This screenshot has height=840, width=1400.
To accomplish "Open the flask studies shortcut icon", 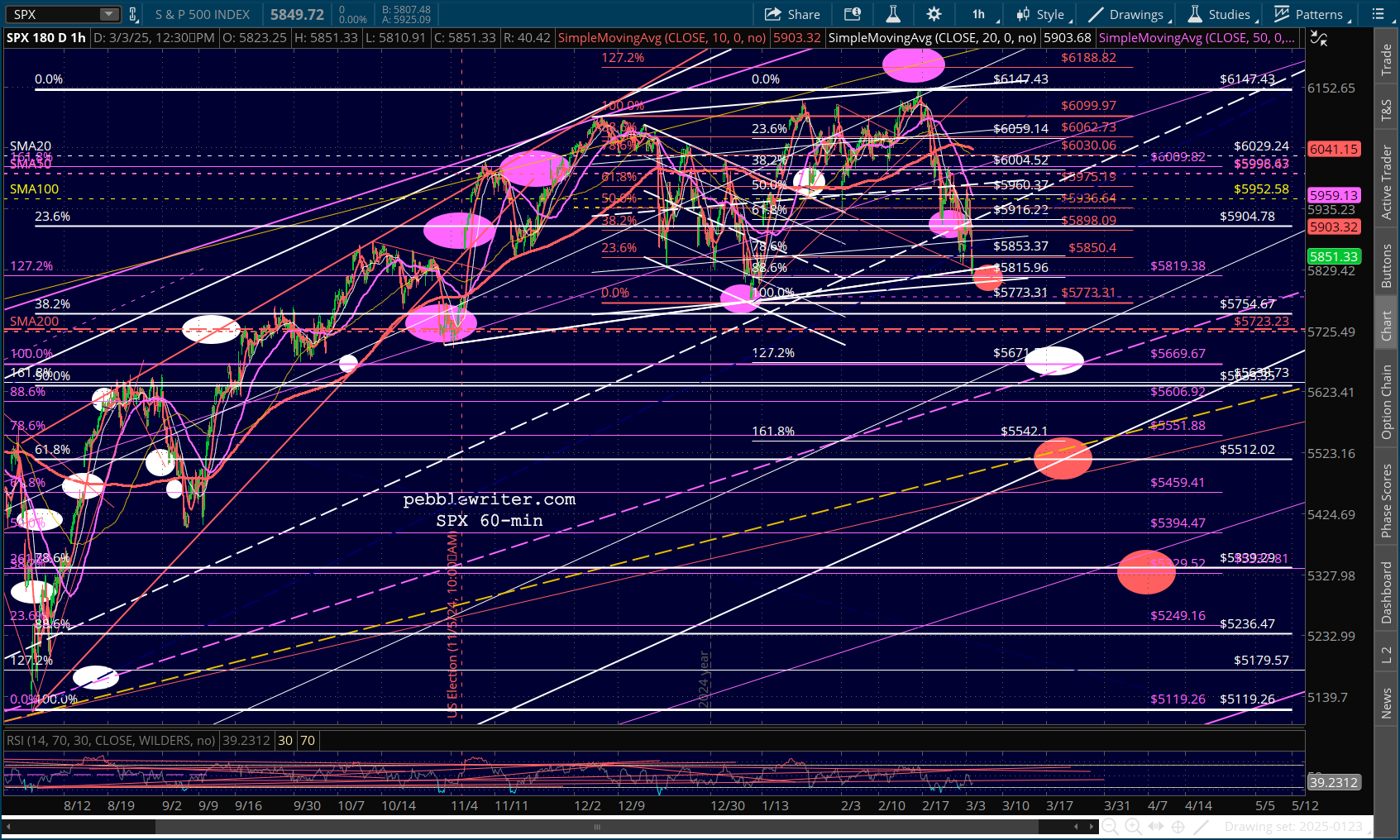I will tap(893, 14).
